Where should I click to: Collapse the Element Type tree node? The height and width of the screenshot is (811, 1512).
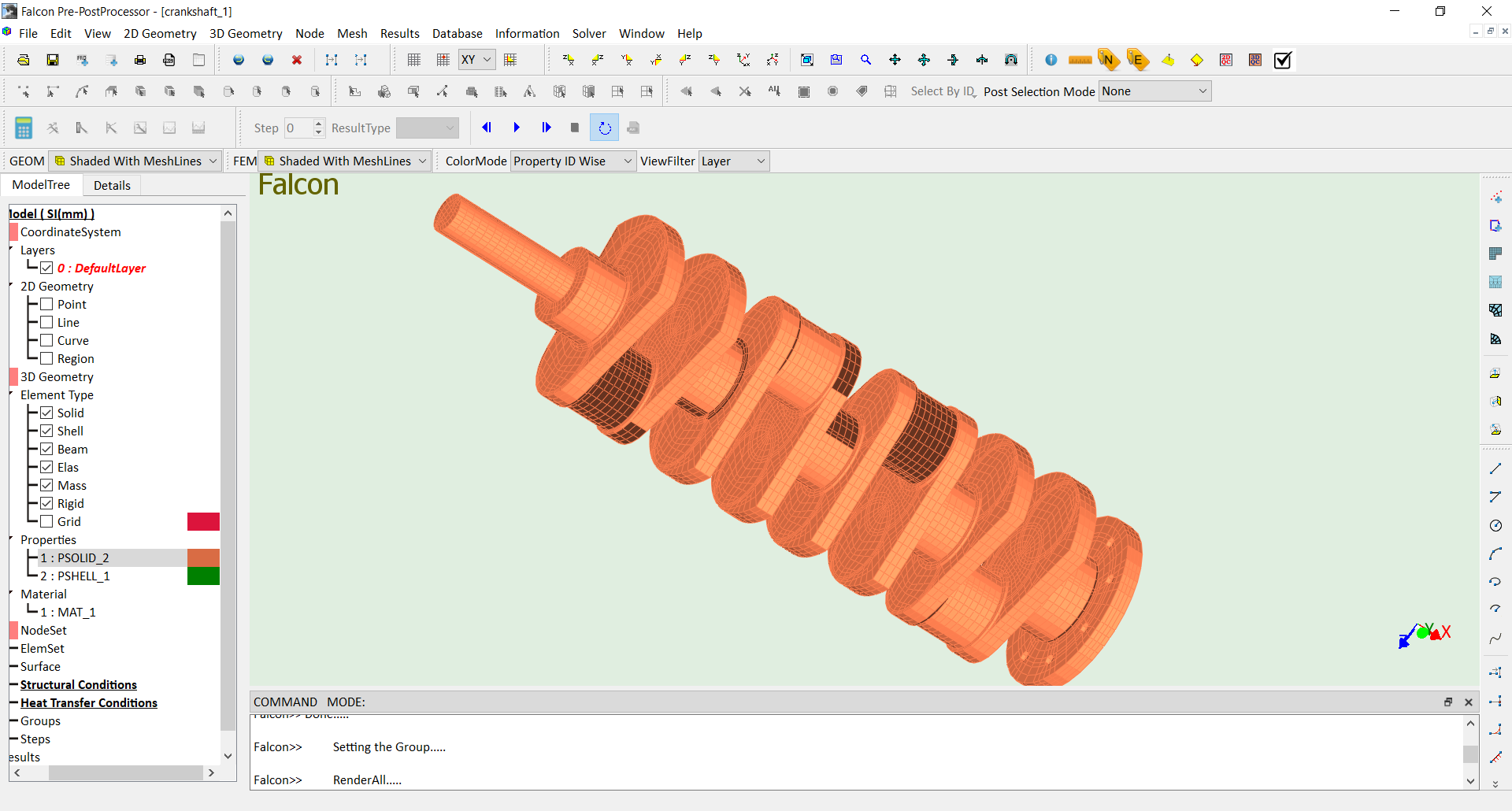click(12, 394)
